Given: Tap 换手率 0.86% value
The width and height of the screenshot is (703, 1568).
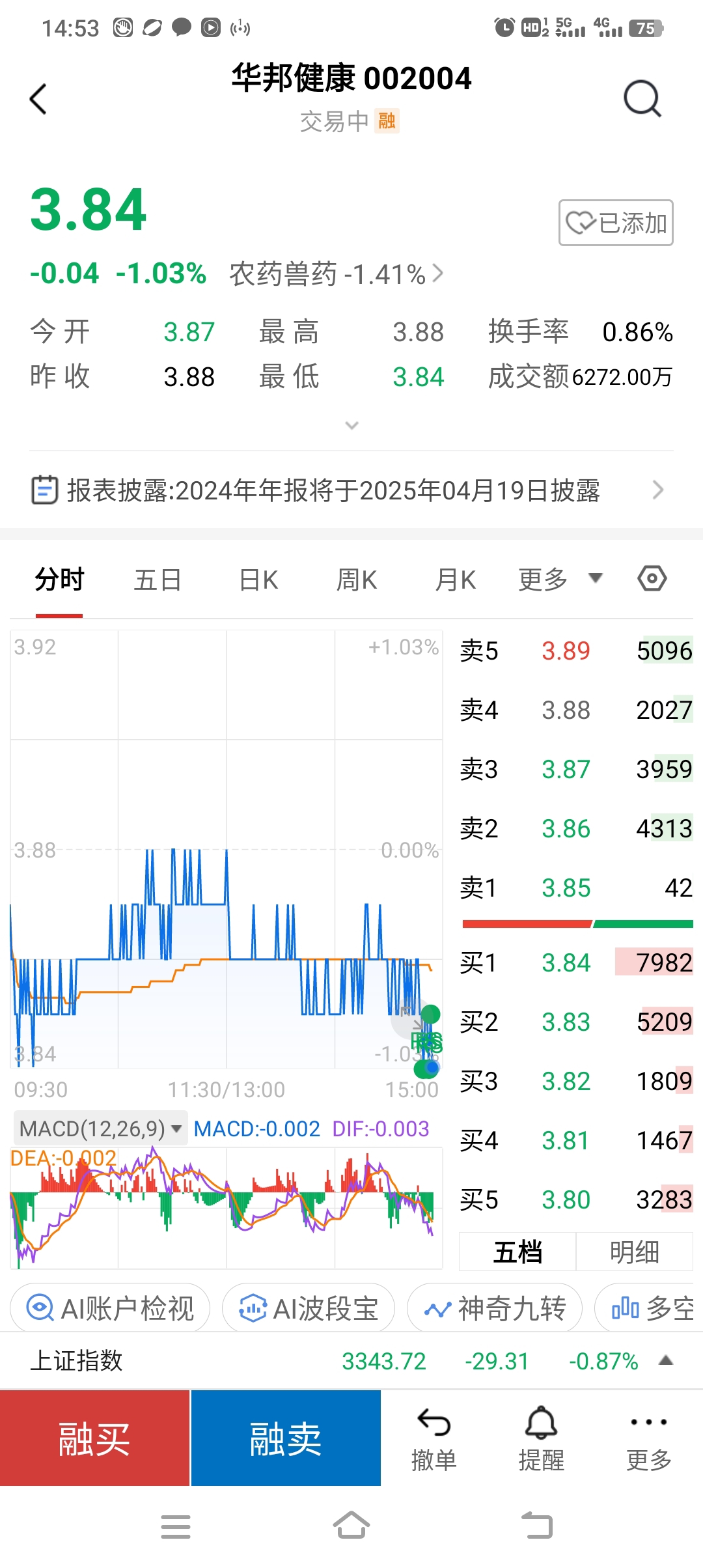Looking at the screenshot, I should click(637, 332).
